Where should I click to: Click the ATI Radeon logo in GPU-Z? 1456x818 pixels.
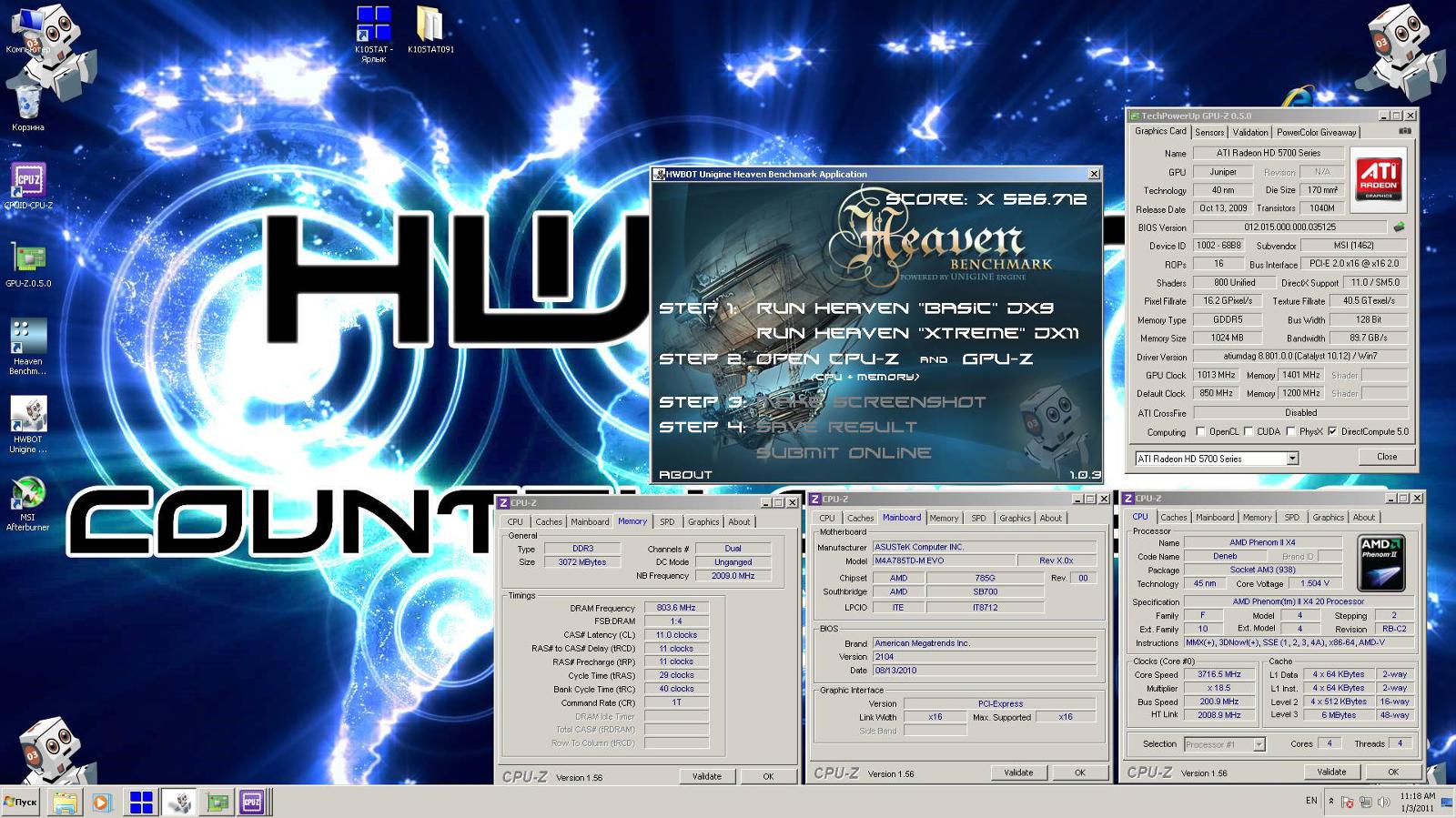click(x=1378, y=177)
